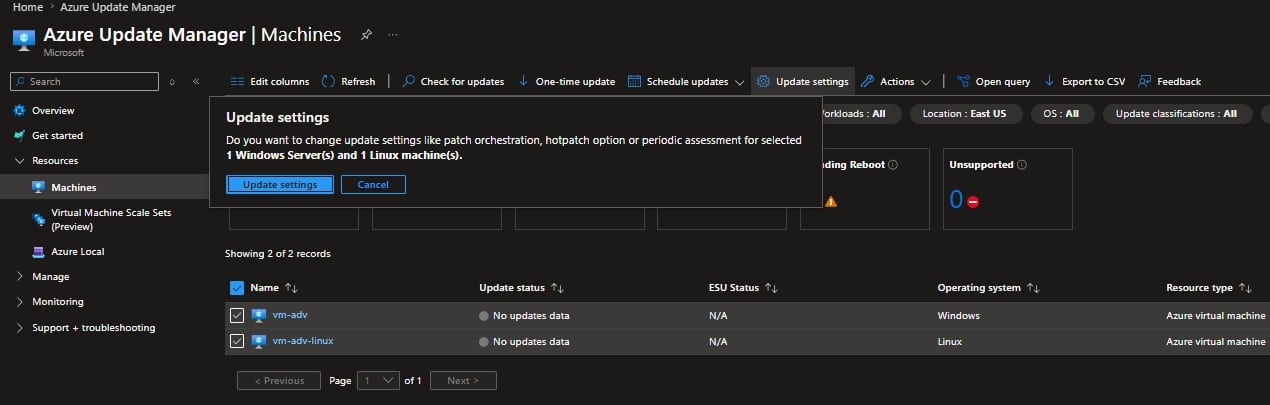Open the Actions dropdown menu

click(x=925, y=82)
